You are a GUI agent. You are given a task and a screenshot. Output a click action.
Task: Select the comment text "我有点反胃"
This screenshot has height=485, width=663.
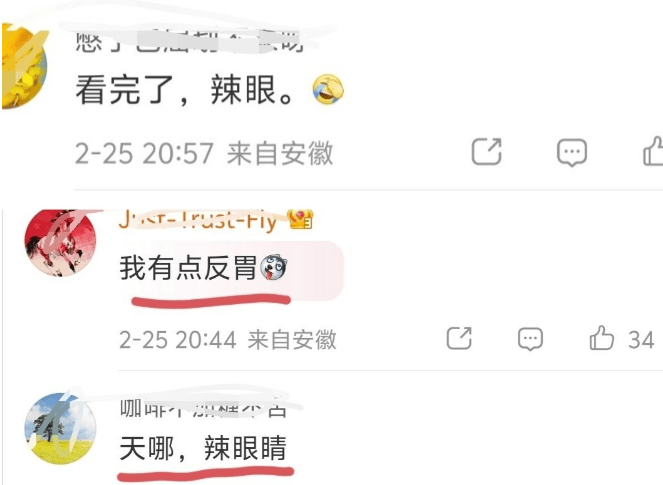pos(189,268)
